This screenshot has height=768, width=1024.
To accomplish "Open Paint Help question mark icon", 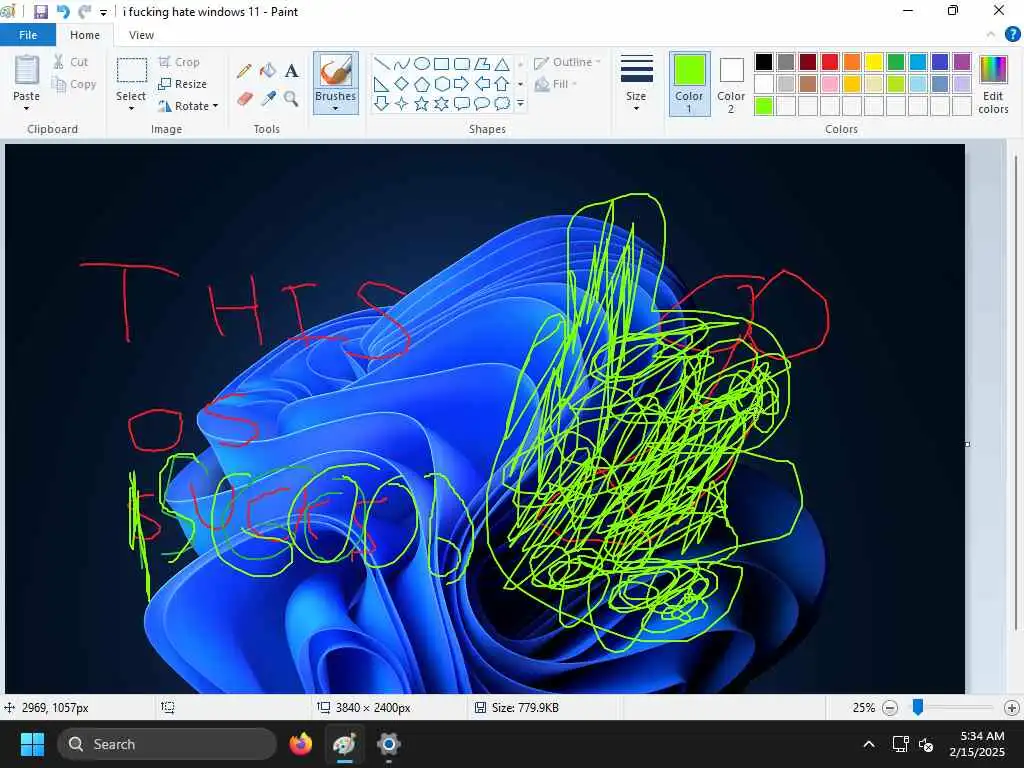I will tap(1012, 35).
